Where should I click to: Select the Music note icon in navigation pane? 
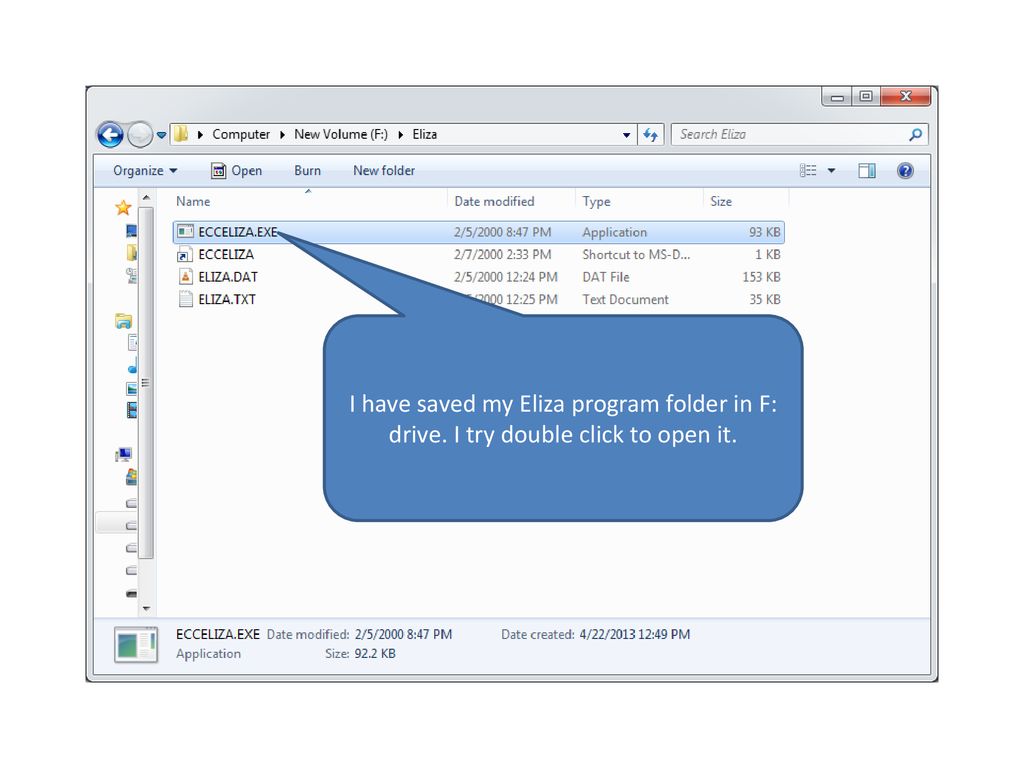click(x=132, y=365)
